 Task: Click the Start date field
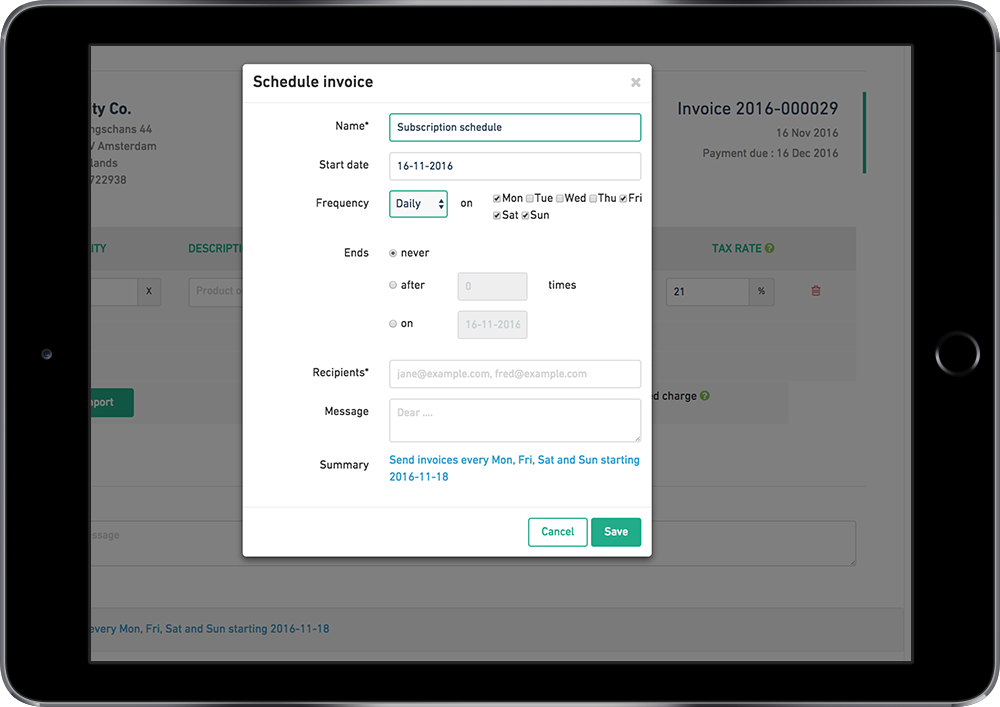point(515,166)
